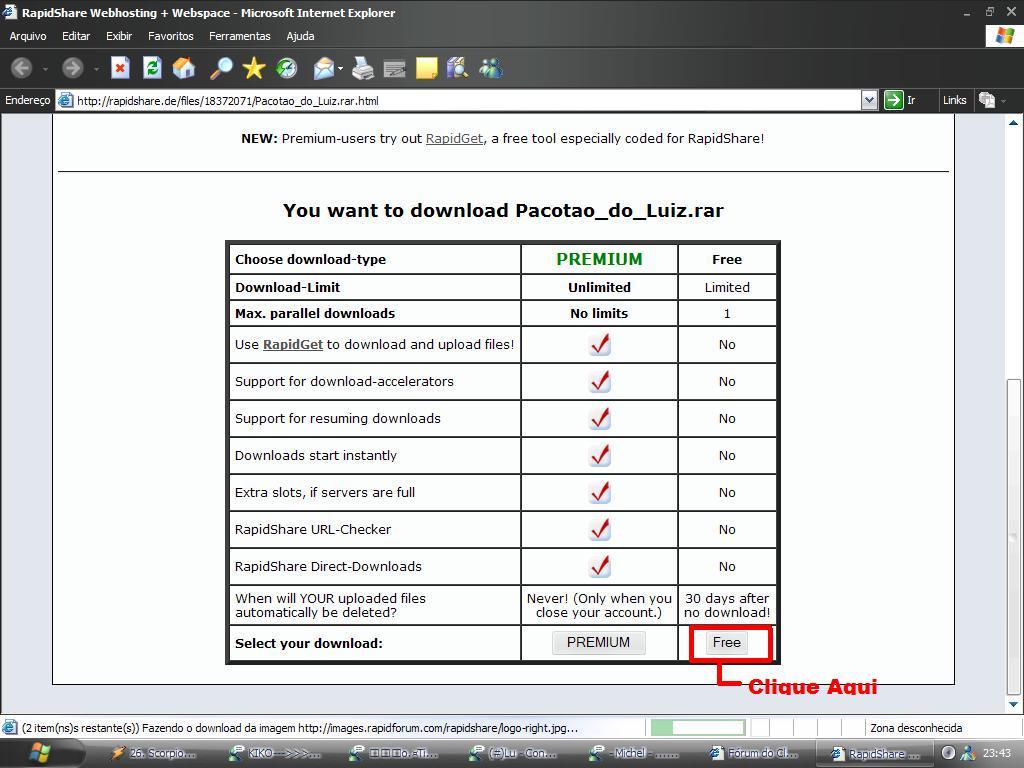Viewport: 1024px width, 768px height.
Task: Click the PREMIUM download button
Action: [x=599, y=643]
